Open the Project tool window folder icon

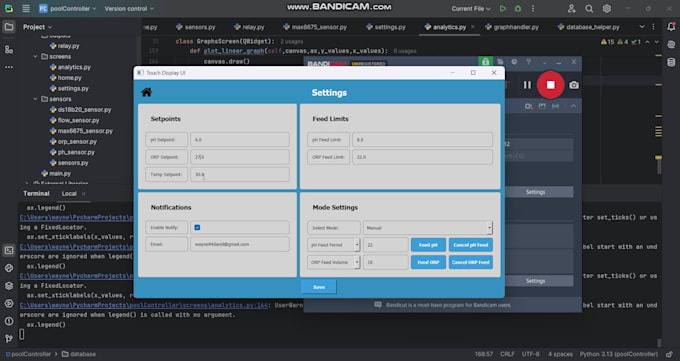9,27
